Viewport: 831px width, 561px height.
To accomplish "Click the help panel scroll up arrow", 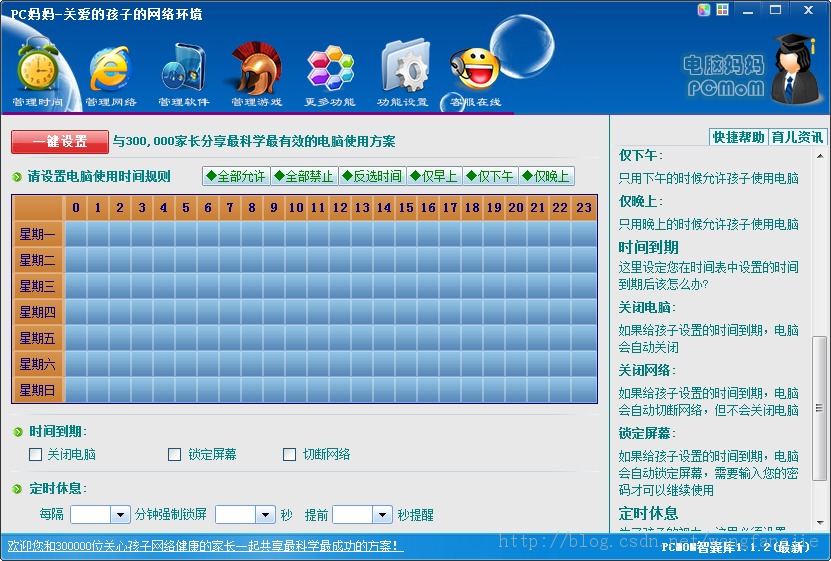I will (x=819, y=156).
